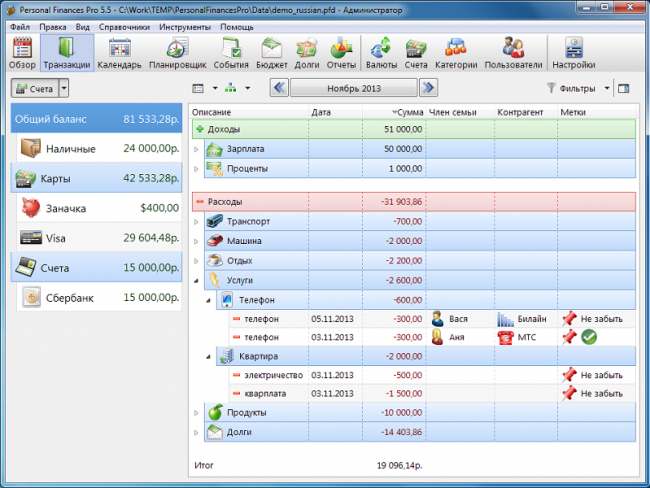
Task: Click the Пользователи (Users) toolbar icon
Action: pyautogui.click(x=514, y=52)
